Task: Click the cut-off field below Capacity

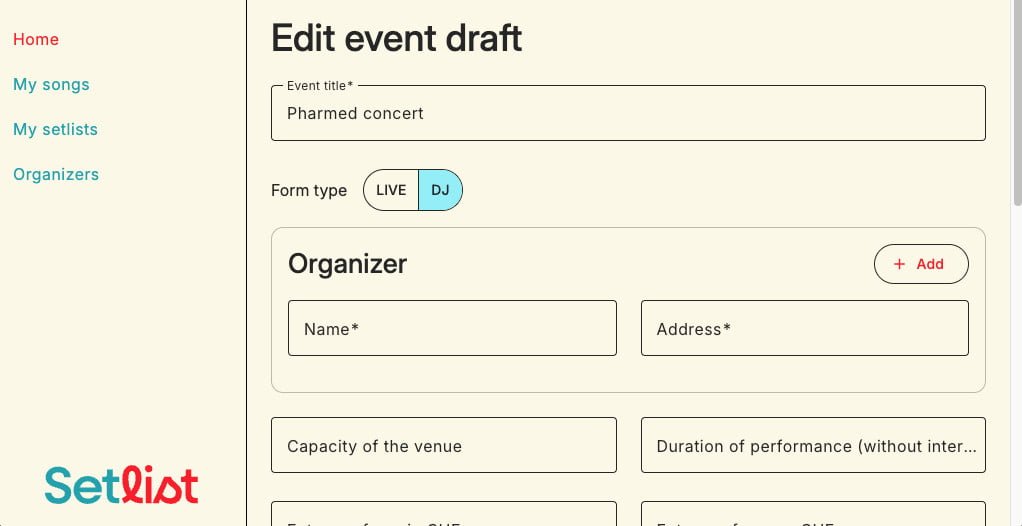Action: click(443, 514)
